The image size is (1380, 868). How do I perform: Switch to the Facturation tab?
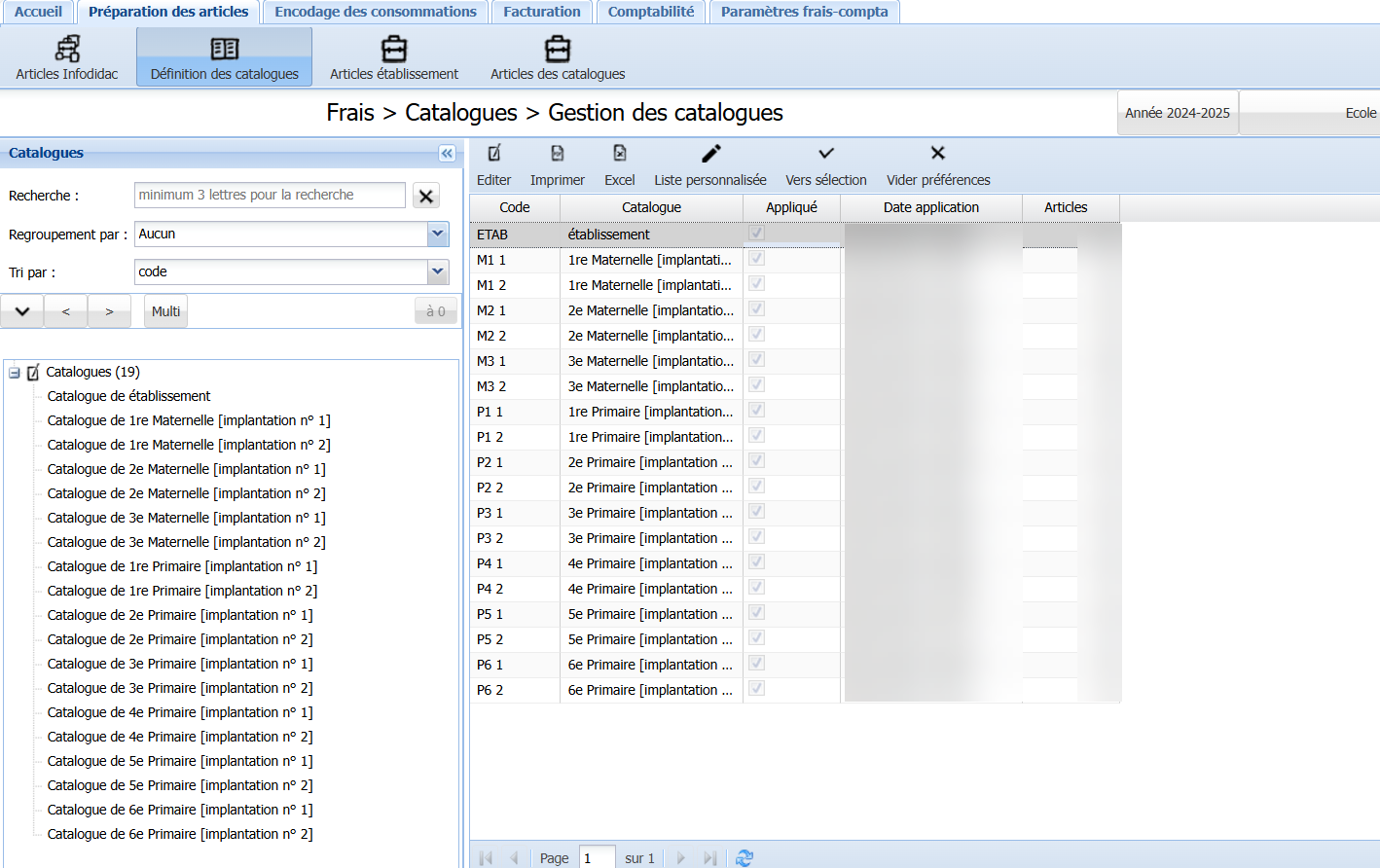tap(542, 12)
